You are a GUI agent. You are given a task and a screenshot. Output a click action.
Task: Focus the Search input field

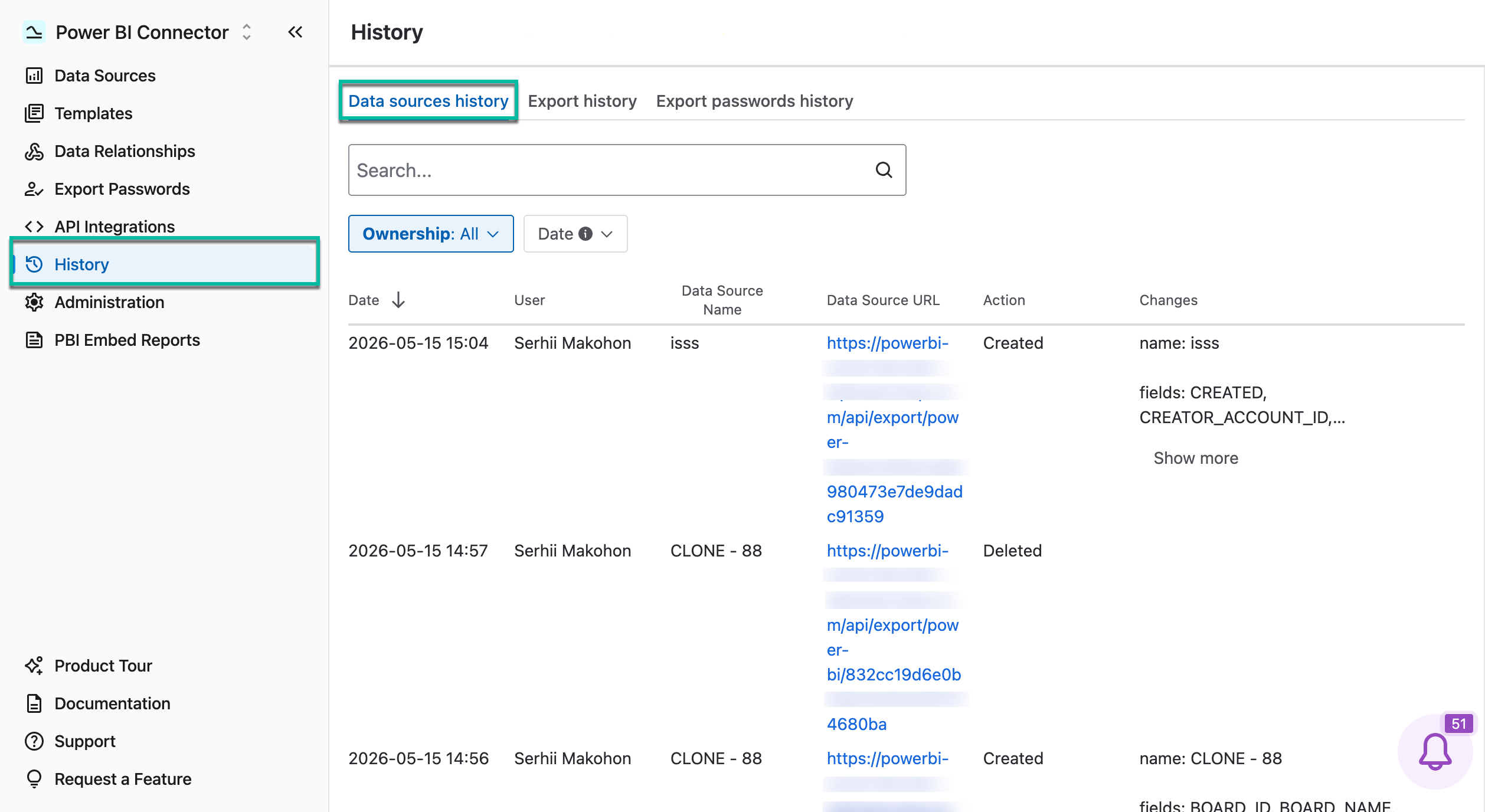coord(627,170)
